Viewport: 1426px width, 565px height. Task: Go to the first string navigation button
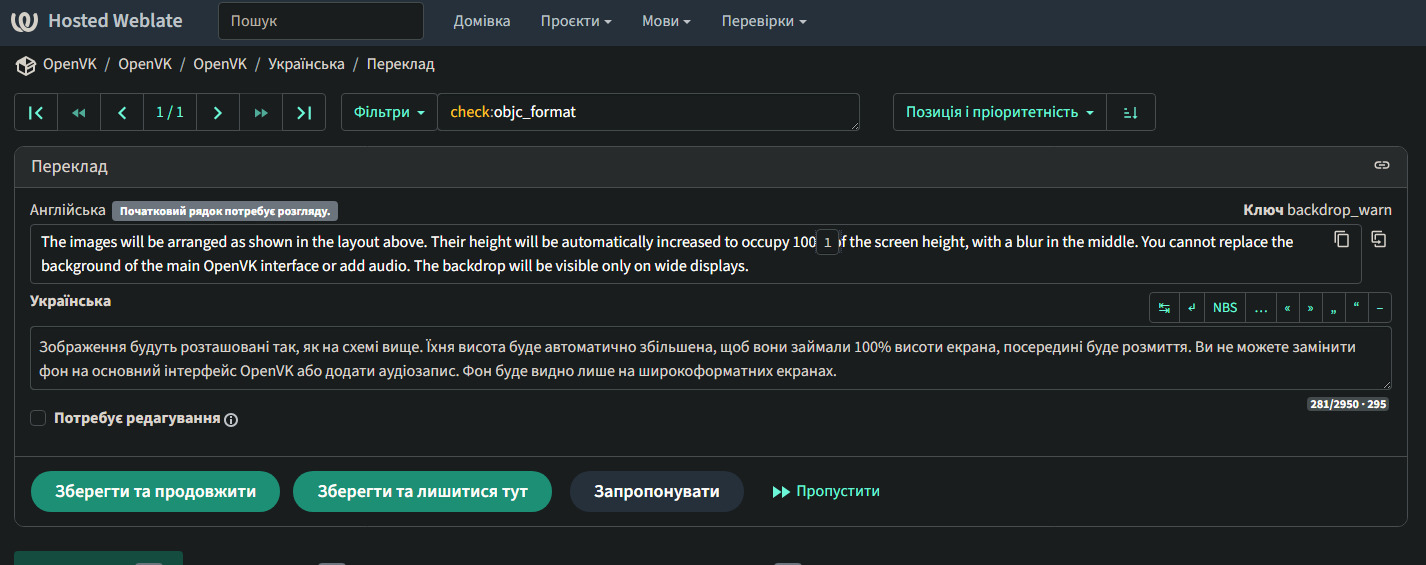(x=36, y=112)
